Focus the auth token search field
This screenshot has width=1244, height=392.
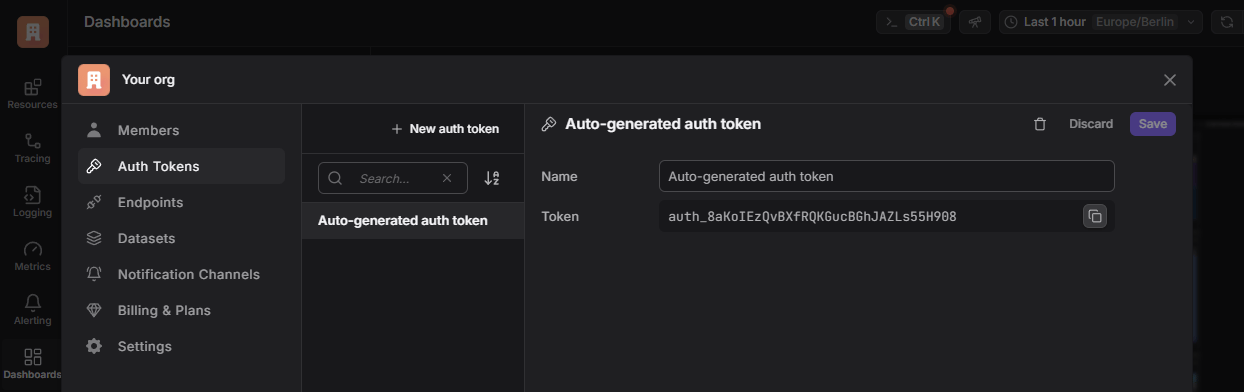[392, 178]
